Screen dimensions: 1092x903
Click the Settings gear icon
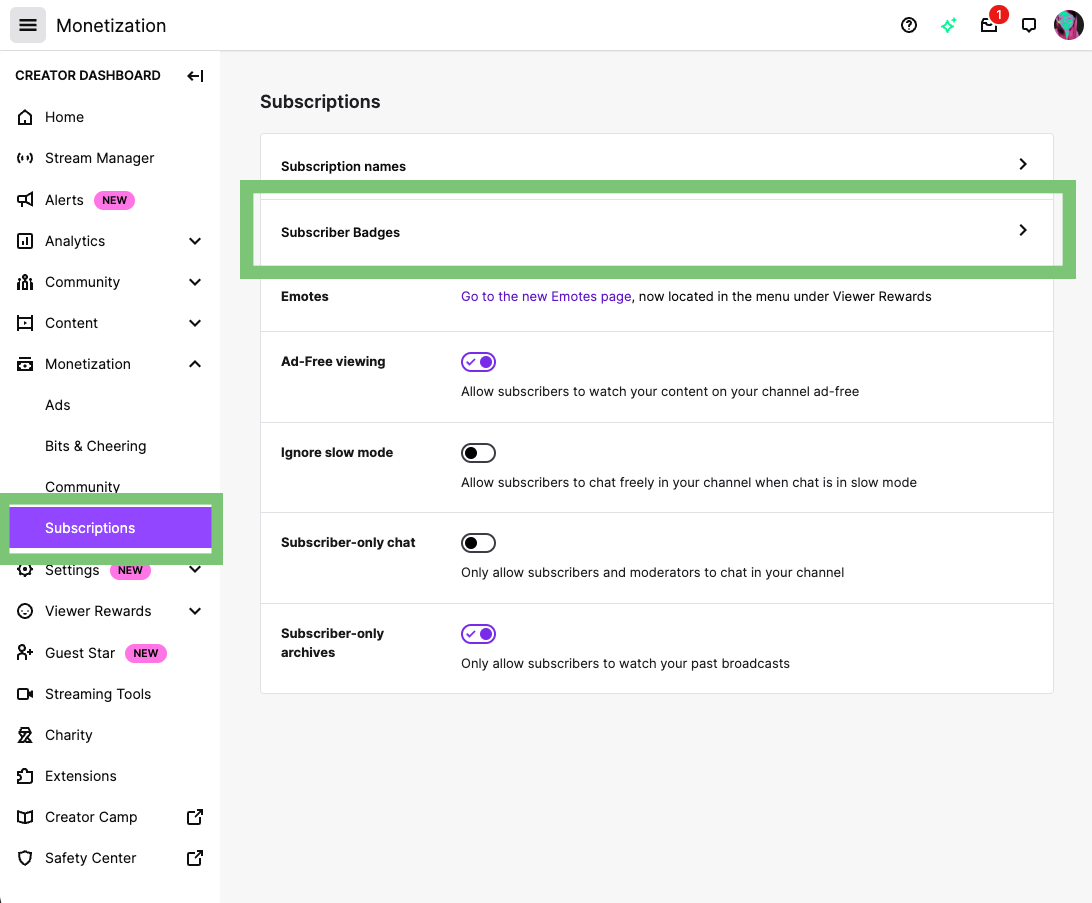tap(25, 570)
